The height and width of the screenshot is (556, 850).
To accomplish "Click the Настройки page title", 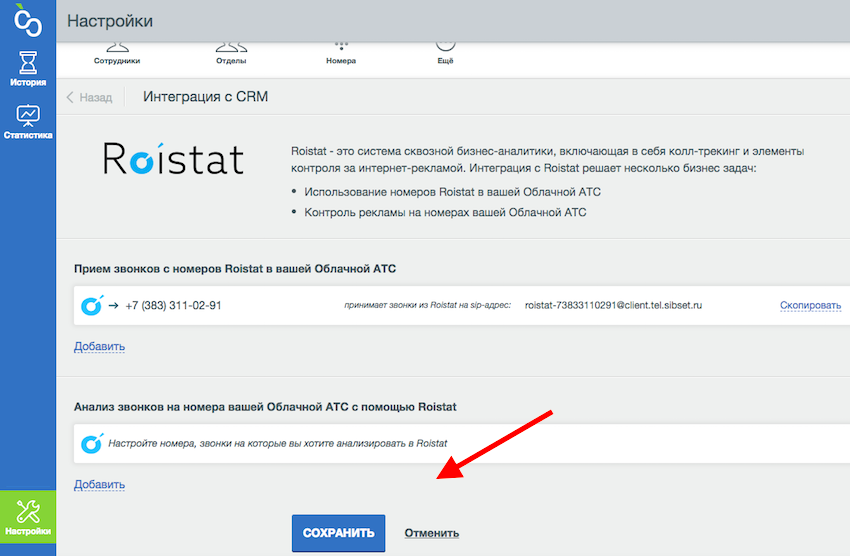I will [110, 21].
